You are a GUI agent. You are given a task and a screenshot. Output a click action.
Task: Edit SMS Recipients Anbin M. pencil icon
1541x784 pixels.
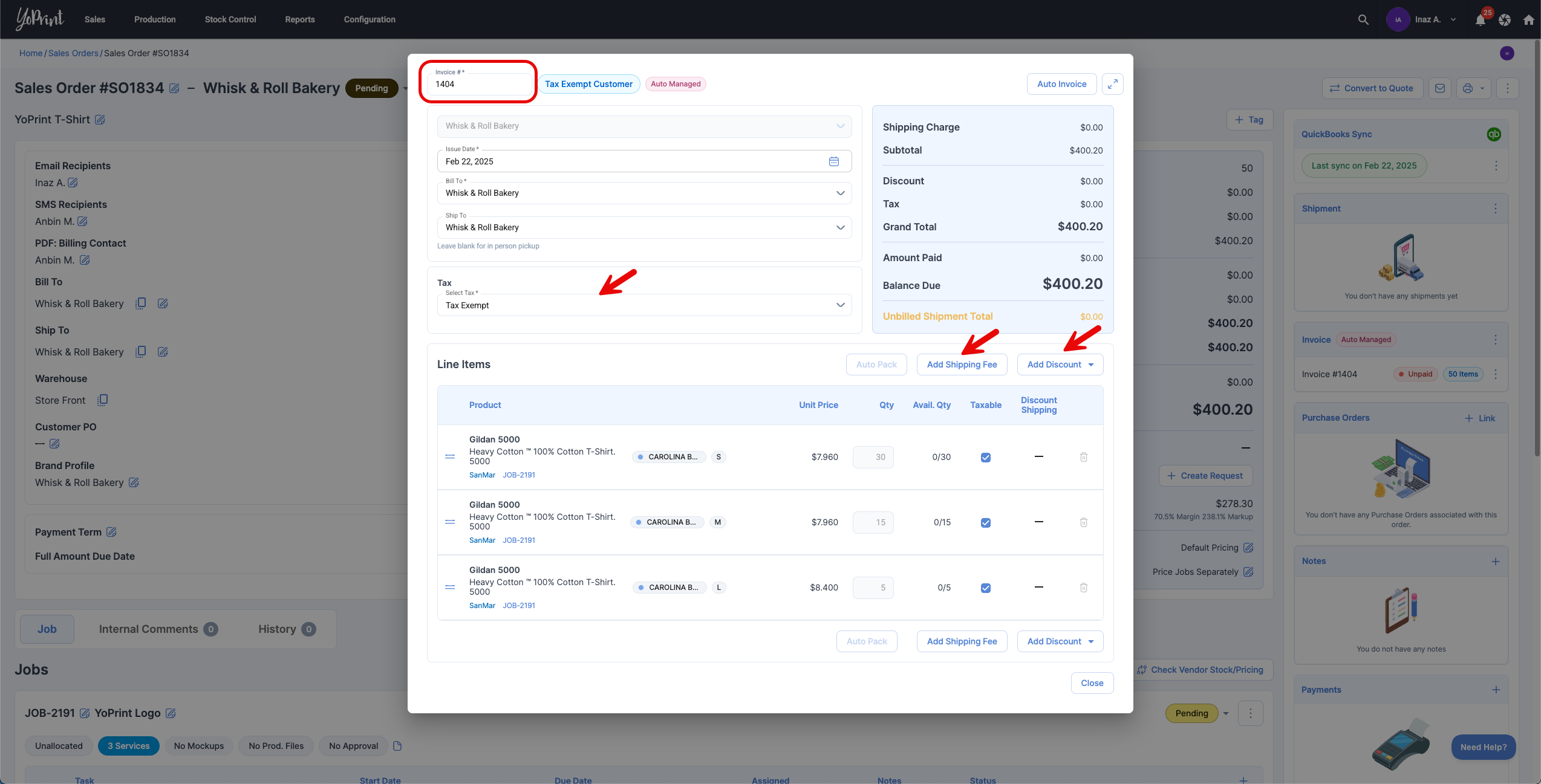click(x=82, y=221)
